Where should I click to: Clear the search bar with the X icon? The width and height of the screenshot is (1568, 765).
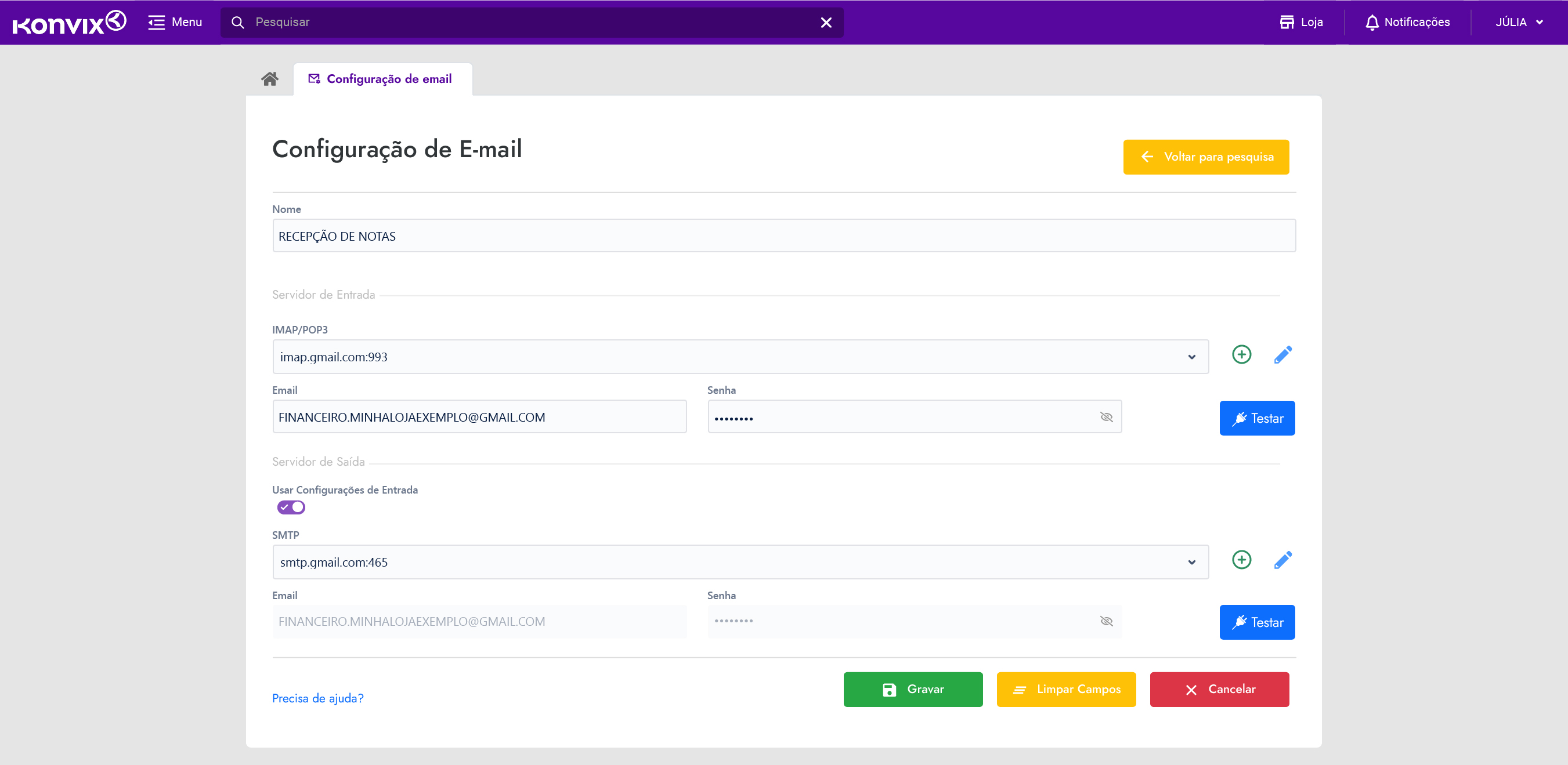point(826,23)
